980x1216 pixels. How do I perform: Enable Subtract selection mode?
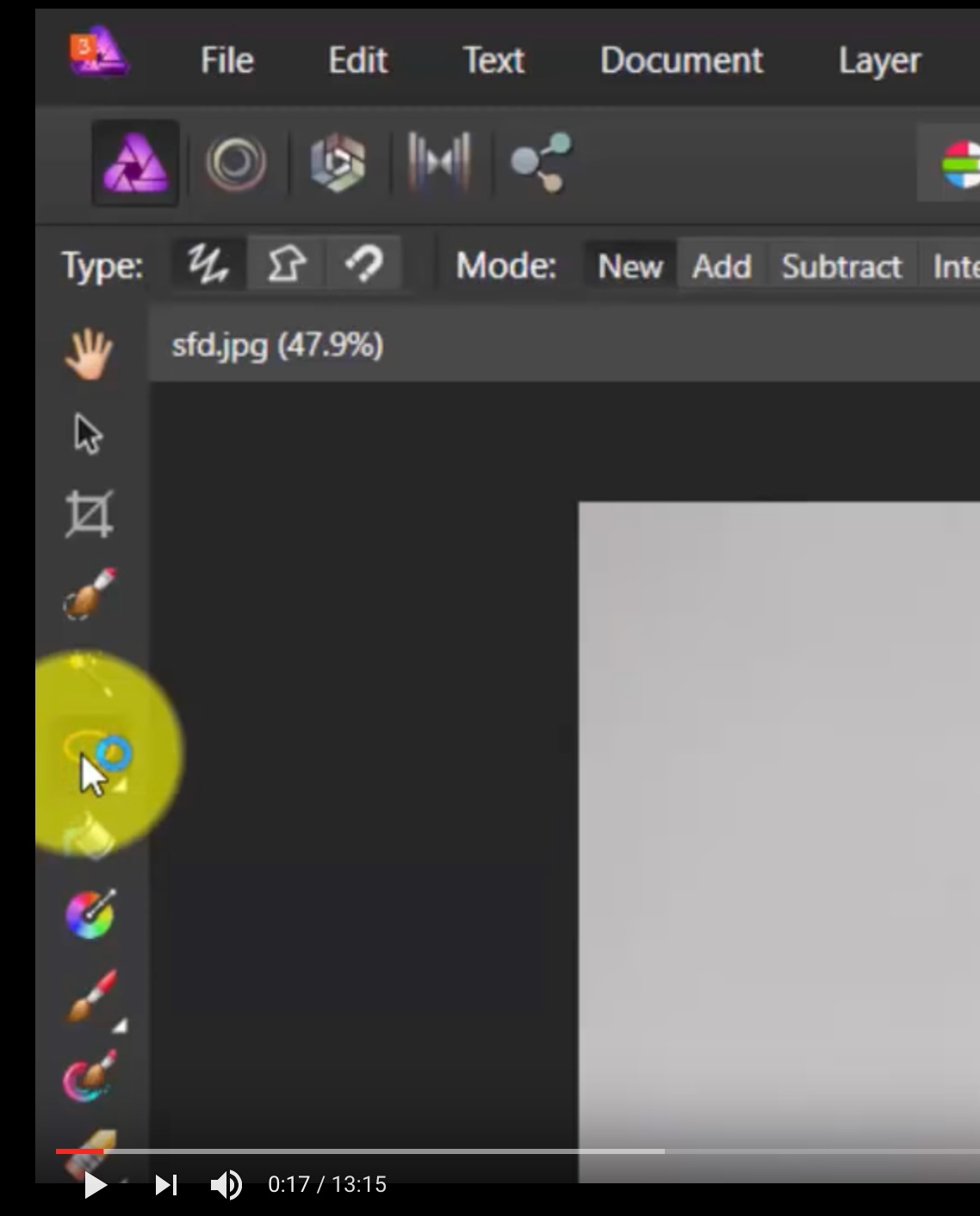(839, 266)
